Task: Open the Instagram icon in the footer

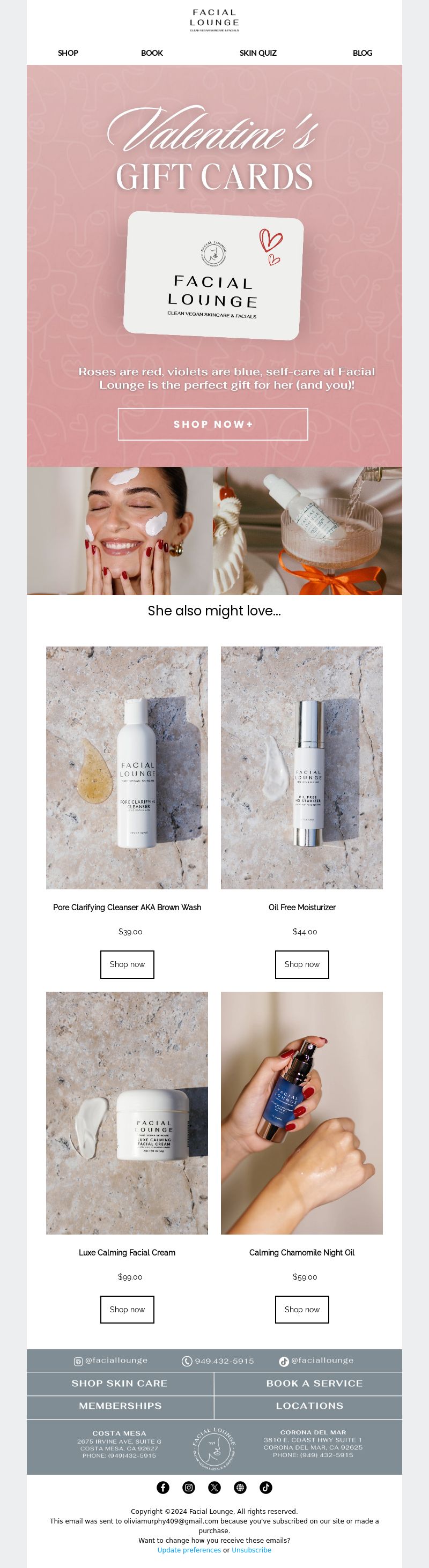Action: pyautogui.click(x=189, y=1487)
